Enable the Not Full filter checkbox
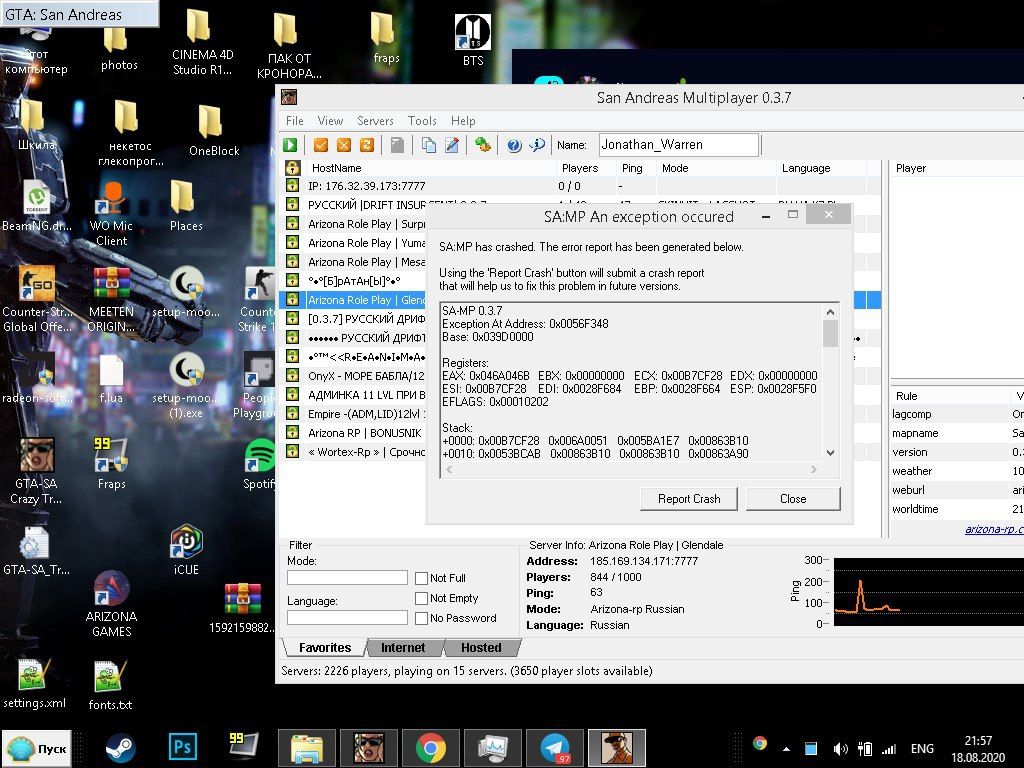Screen dimensions: 1024x768 (x=422, y=578)
